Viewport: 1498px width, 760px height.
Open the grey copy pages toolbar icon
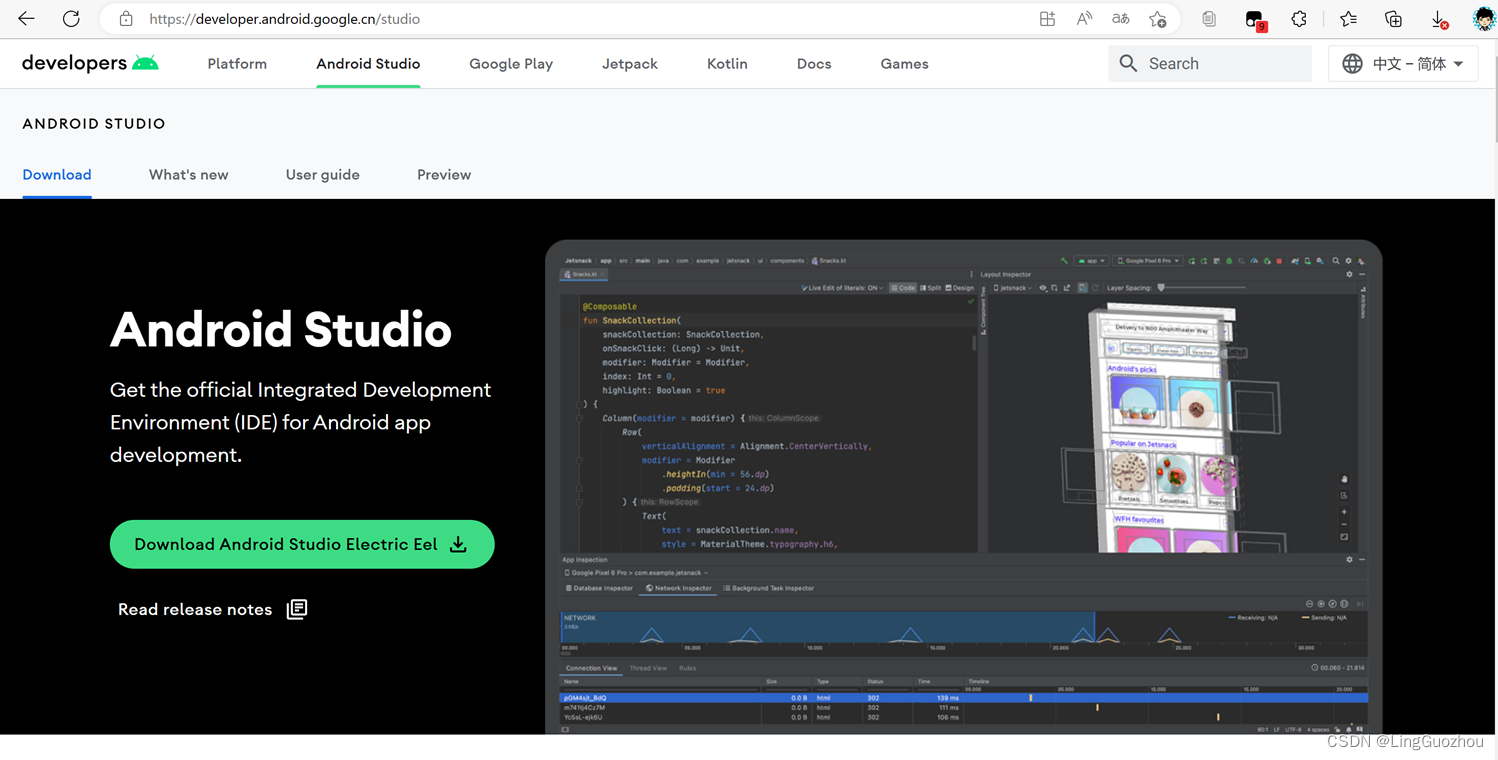click(x=1209, y=19)
